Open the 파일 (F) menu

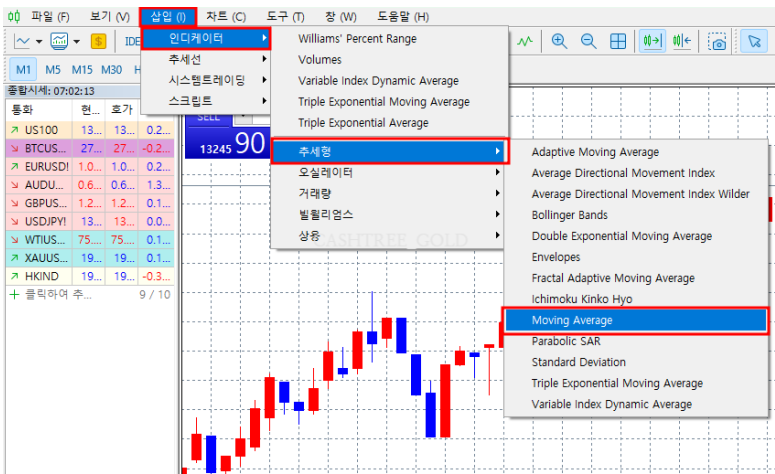[x=50, y=17]
